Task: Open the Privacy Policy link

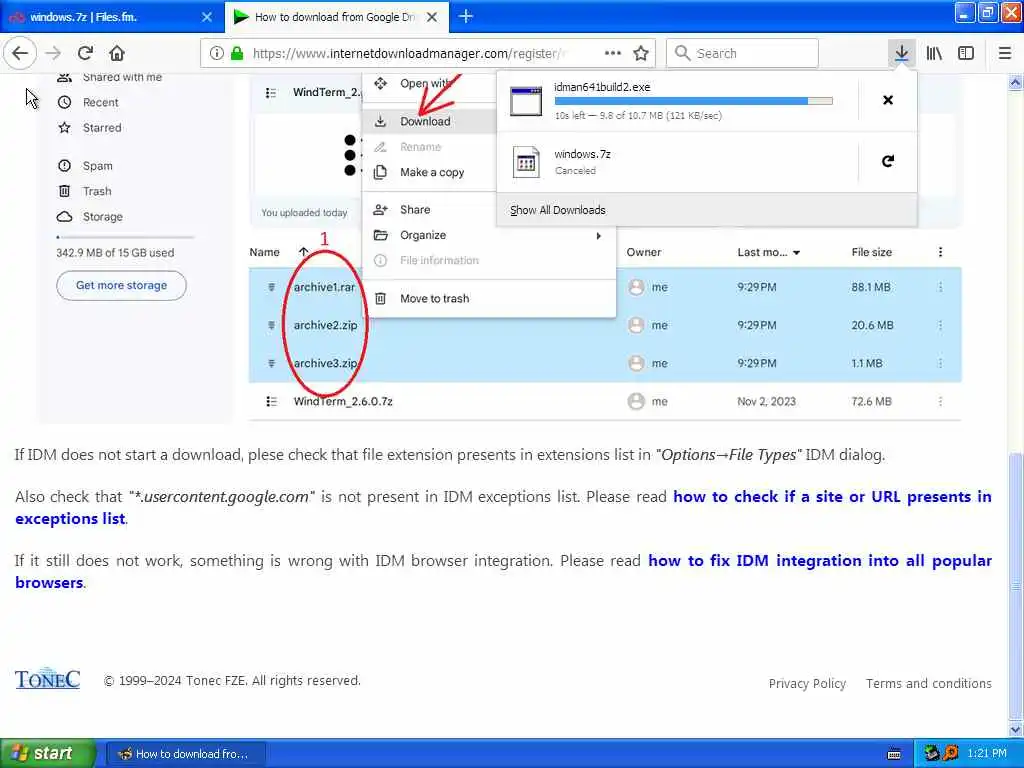Action: [807, 683]
